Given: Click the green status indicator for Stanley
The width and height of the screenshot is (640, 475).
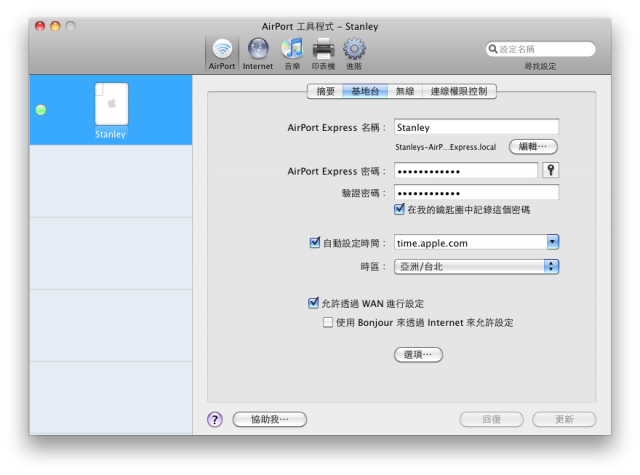Looking at the screenshot, I should point(41,110).
